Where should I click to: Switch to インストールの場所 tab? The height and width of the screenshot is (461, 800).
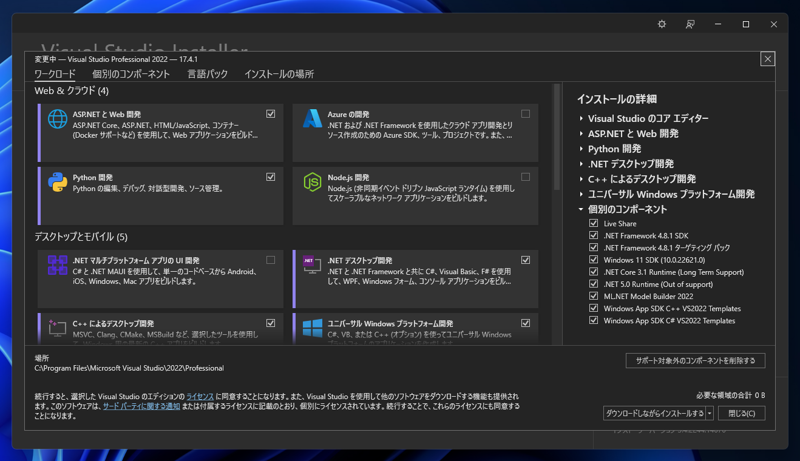279,74
